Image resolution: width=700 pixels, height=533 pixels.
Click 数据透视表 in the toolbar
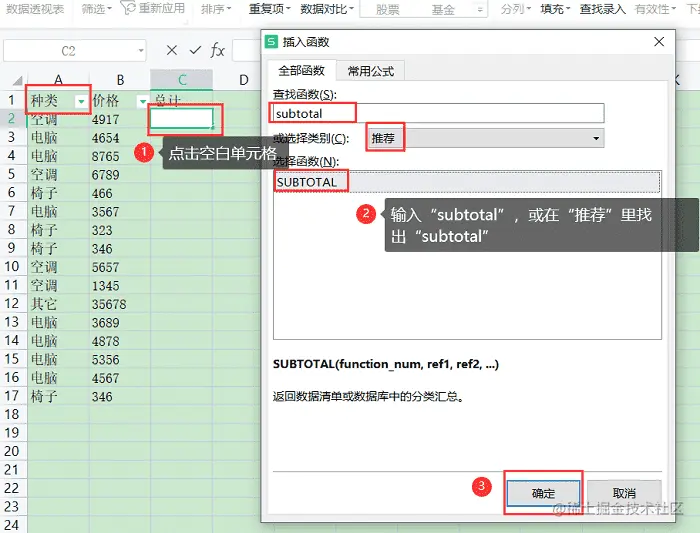[x=35, y=8]
